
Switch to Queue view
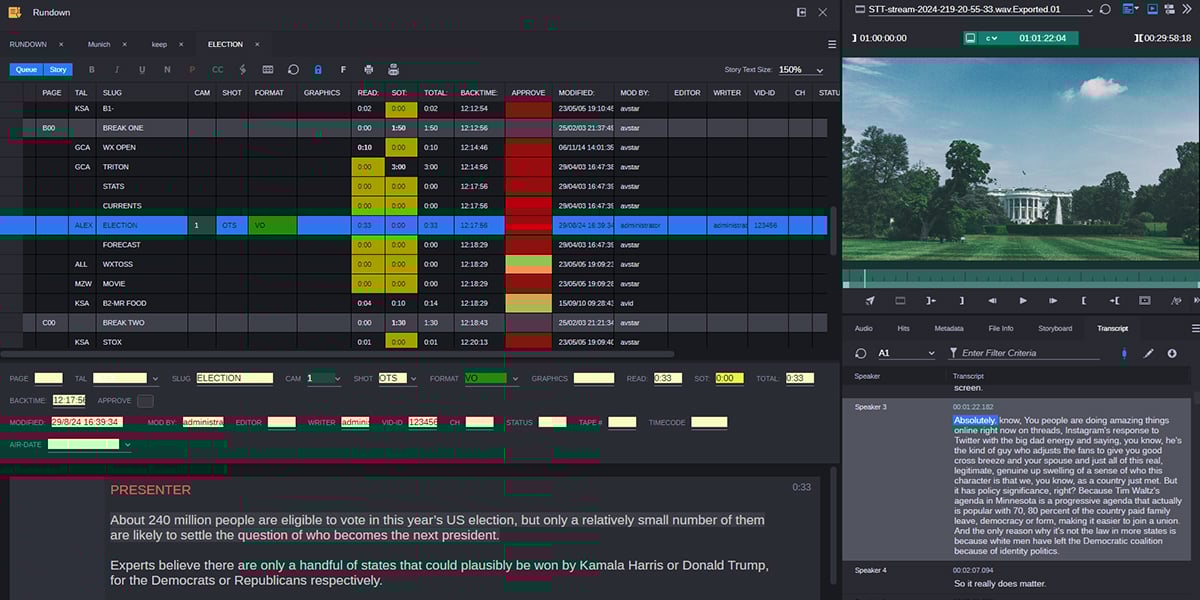26,70
